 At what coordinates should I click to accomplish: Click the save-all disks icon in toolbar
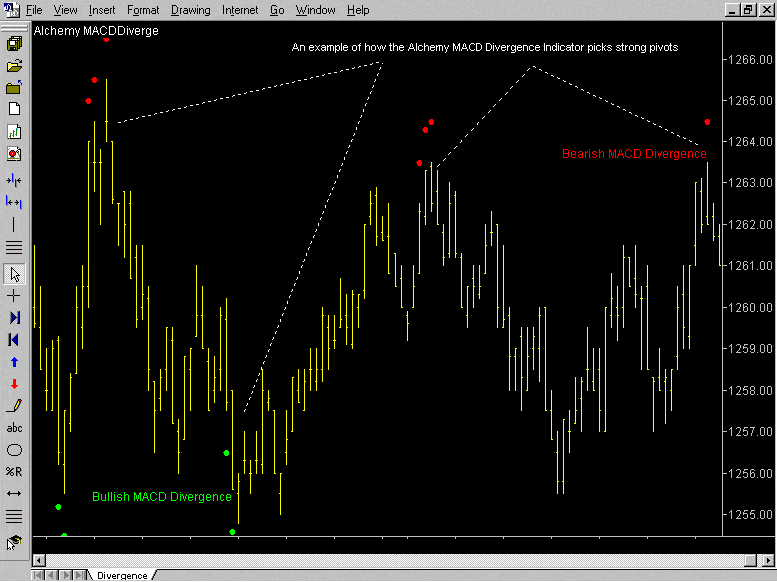[x=14, y=44]
